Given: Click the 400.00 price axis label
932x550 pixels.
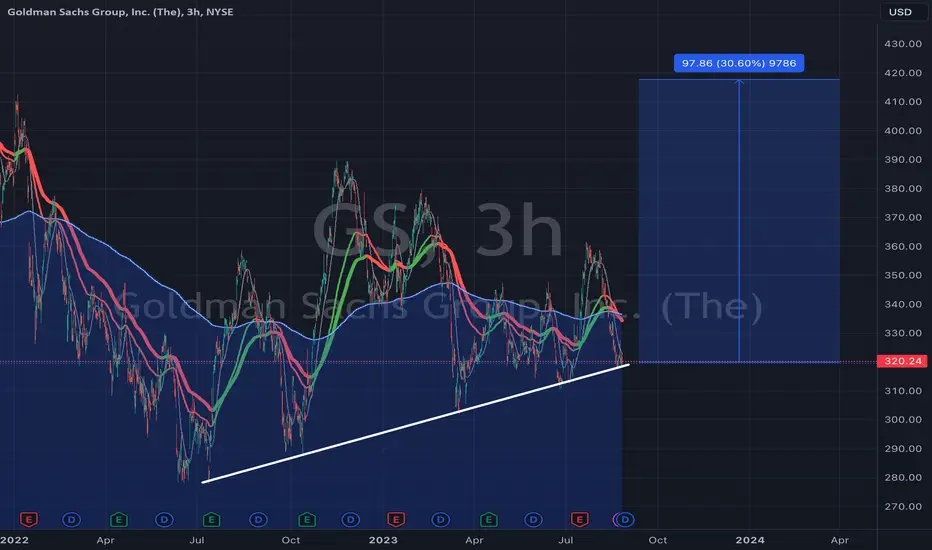Looking at the screenshot, I should (x=903, y=131).
